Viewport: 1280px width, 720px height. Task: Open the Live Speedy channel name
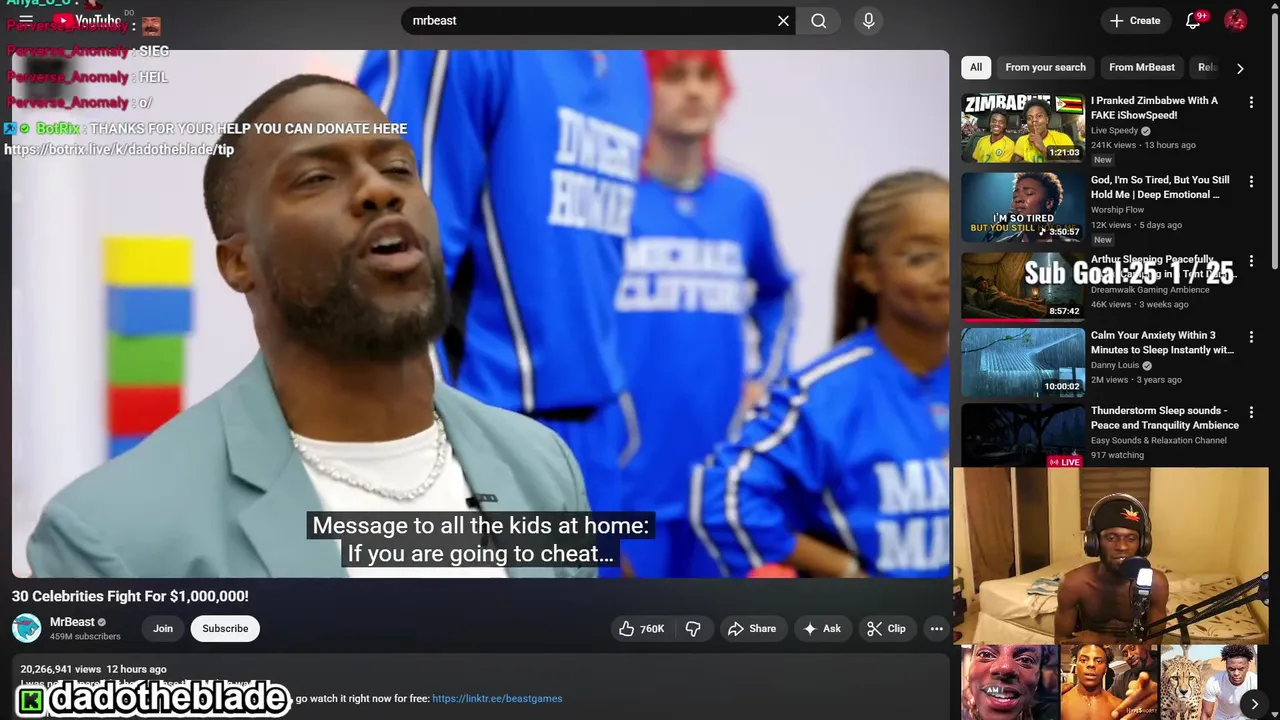[1114, 131]
